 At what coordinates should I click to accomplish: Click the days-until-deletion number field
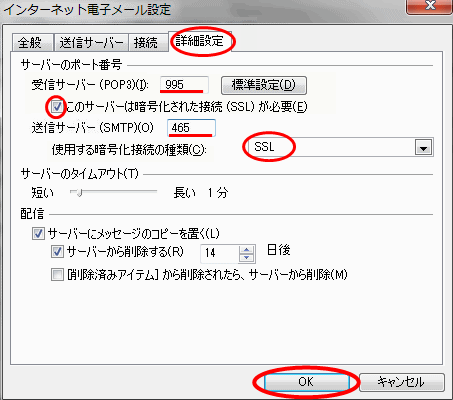tap(219, 253)
